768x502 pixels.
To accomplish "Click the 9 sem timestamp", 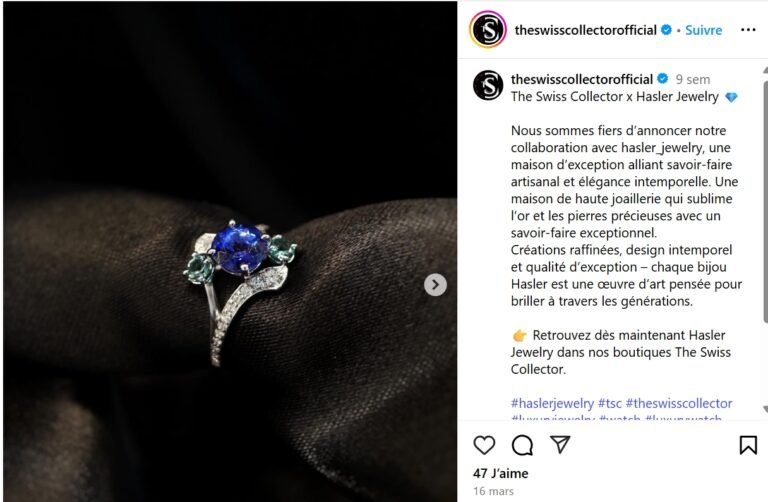I will coord(693,79).
